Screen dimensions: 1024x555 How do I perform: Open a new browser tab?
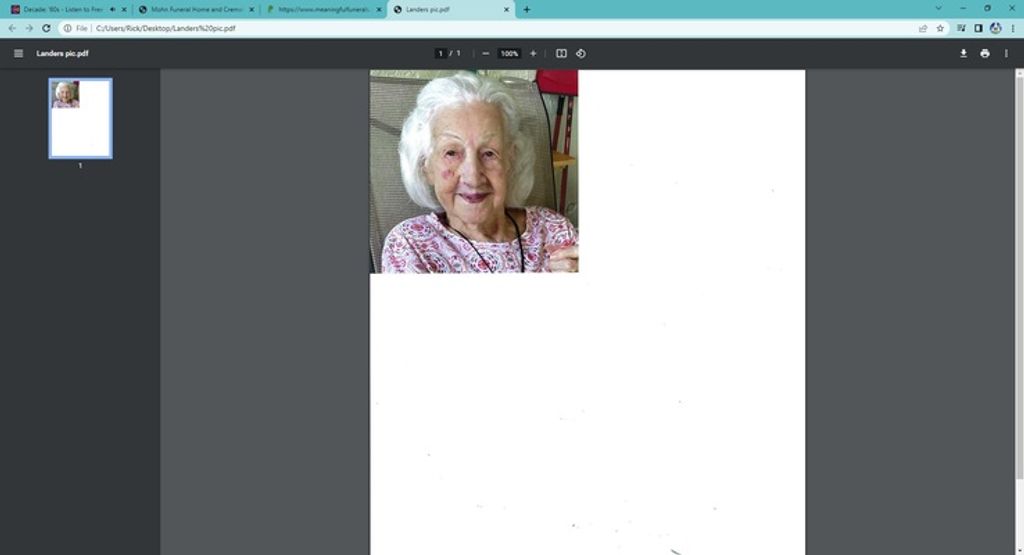click(x=526, y=9)
